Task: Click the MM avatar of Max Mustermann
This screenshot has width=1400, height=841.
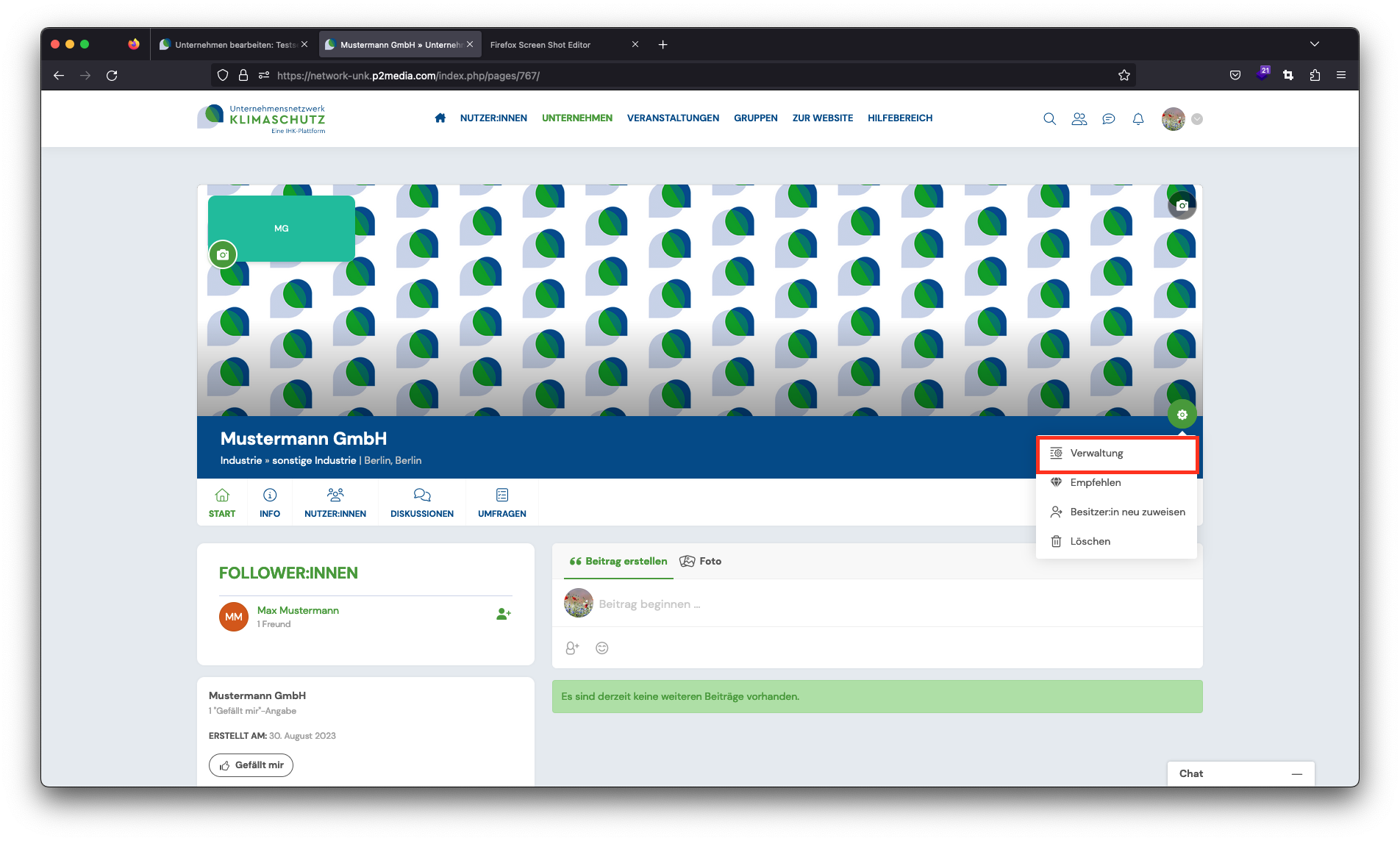Action: click(x=234, y=616)
